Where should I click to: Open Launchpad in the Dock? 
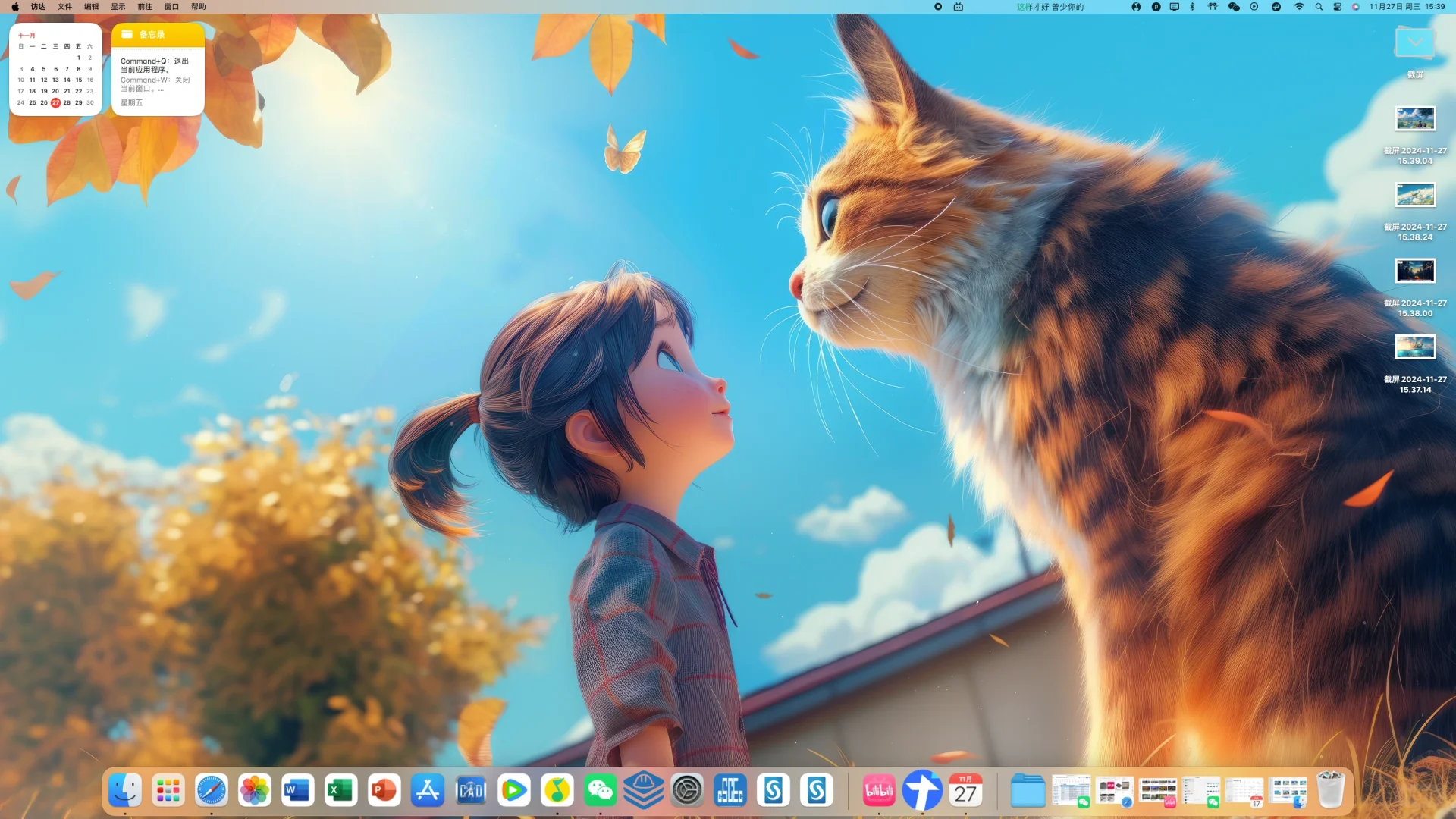pyautogui.click(x=168, y=791)
